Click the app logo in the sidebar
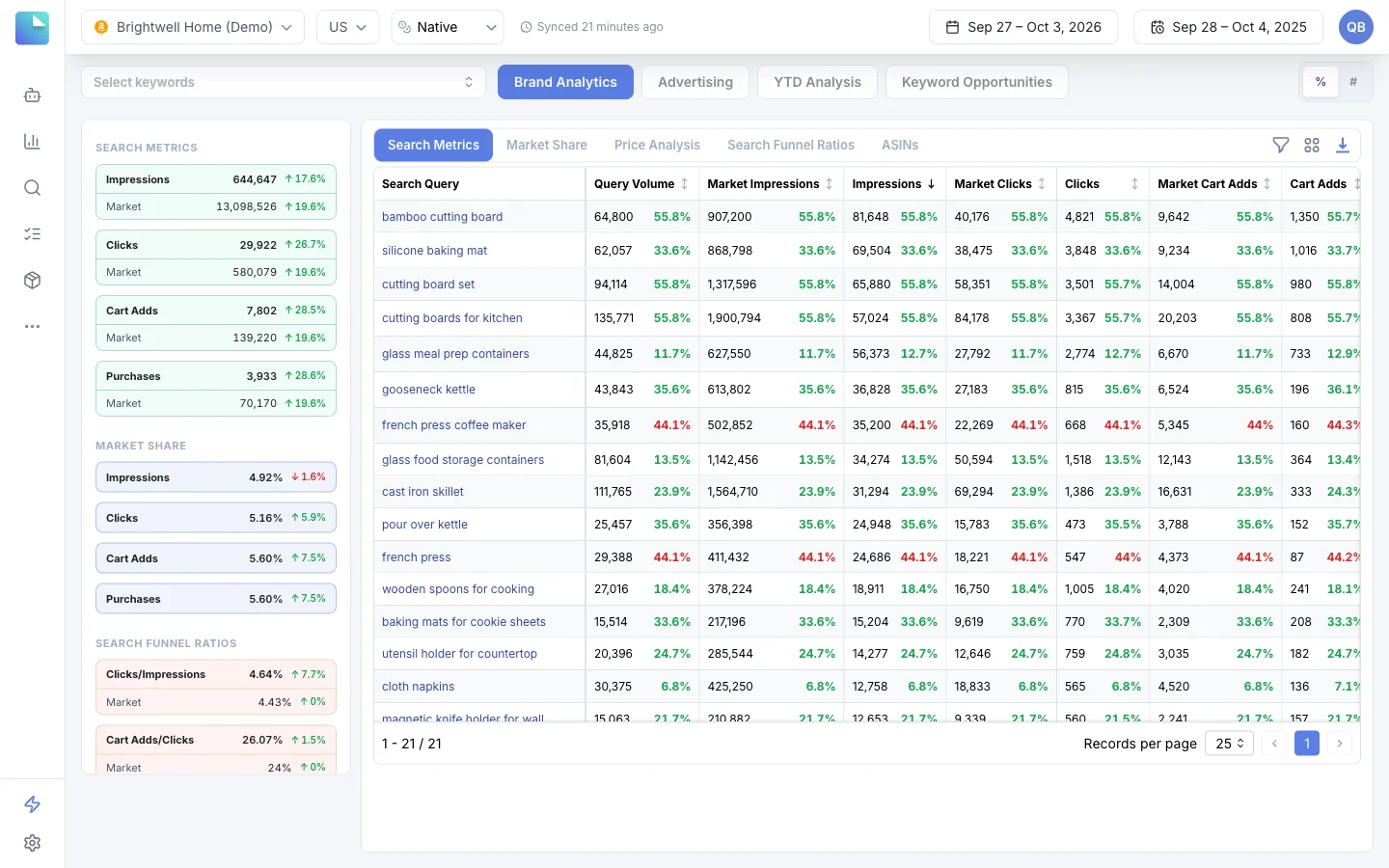 [32, 28]
